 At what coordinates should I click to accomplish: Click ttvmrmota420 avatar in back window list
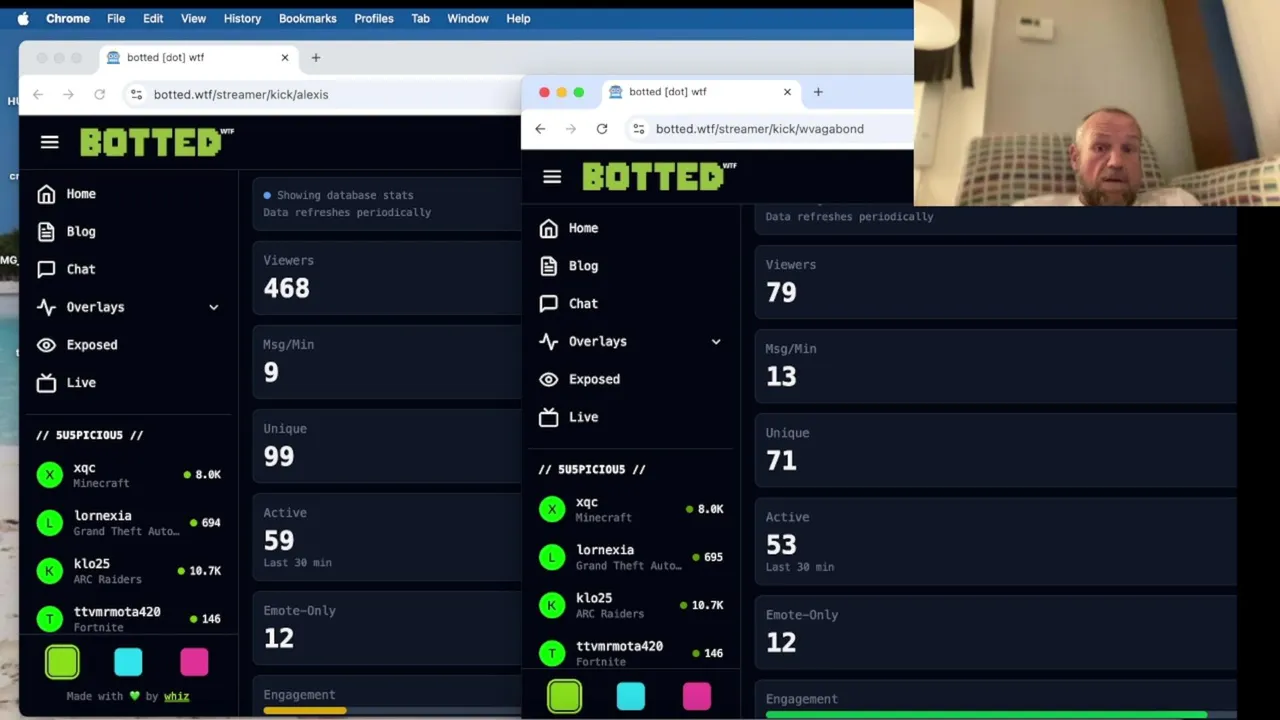click(x=49, y=619)
